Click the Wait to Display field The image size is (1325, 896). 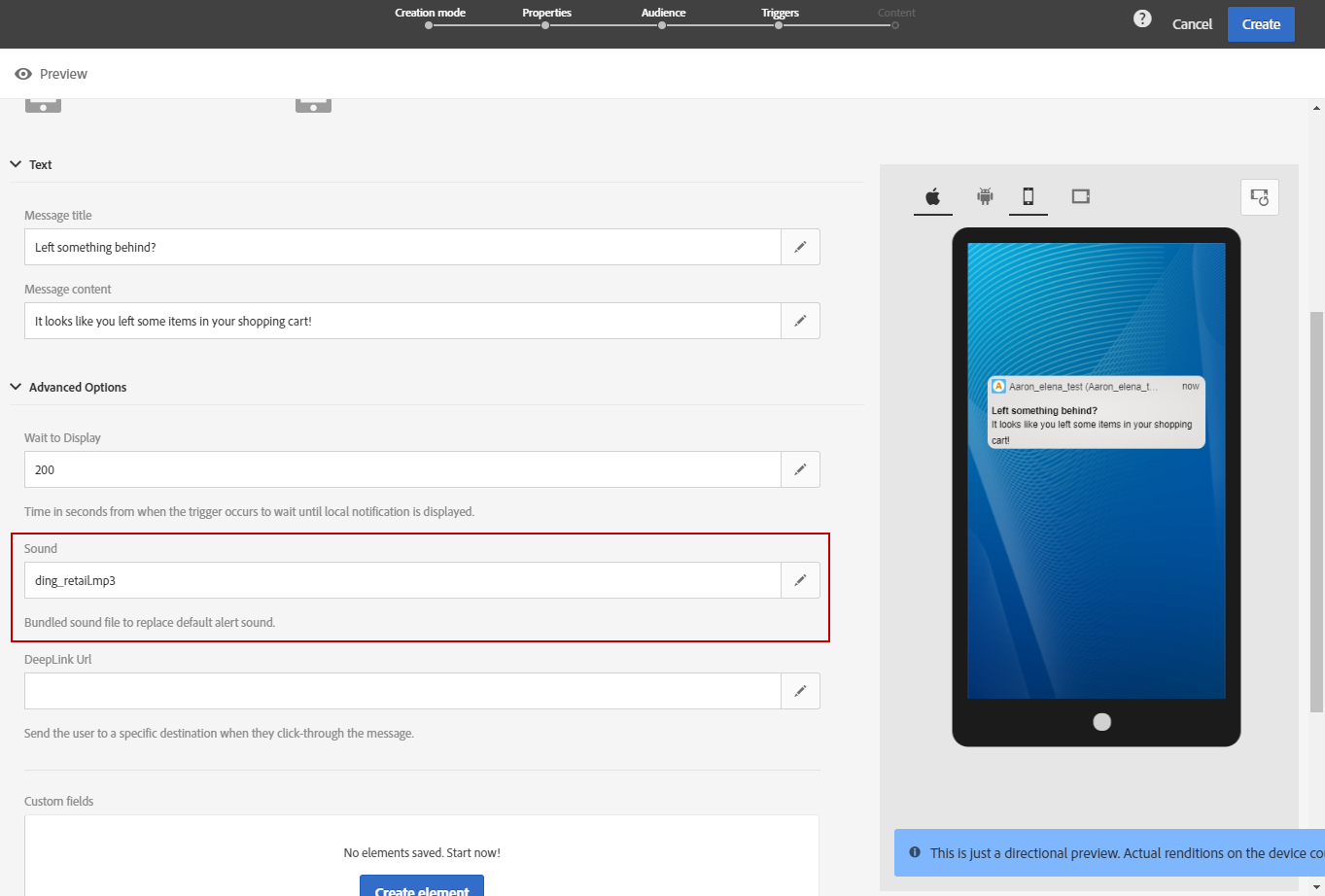[402, 469]
